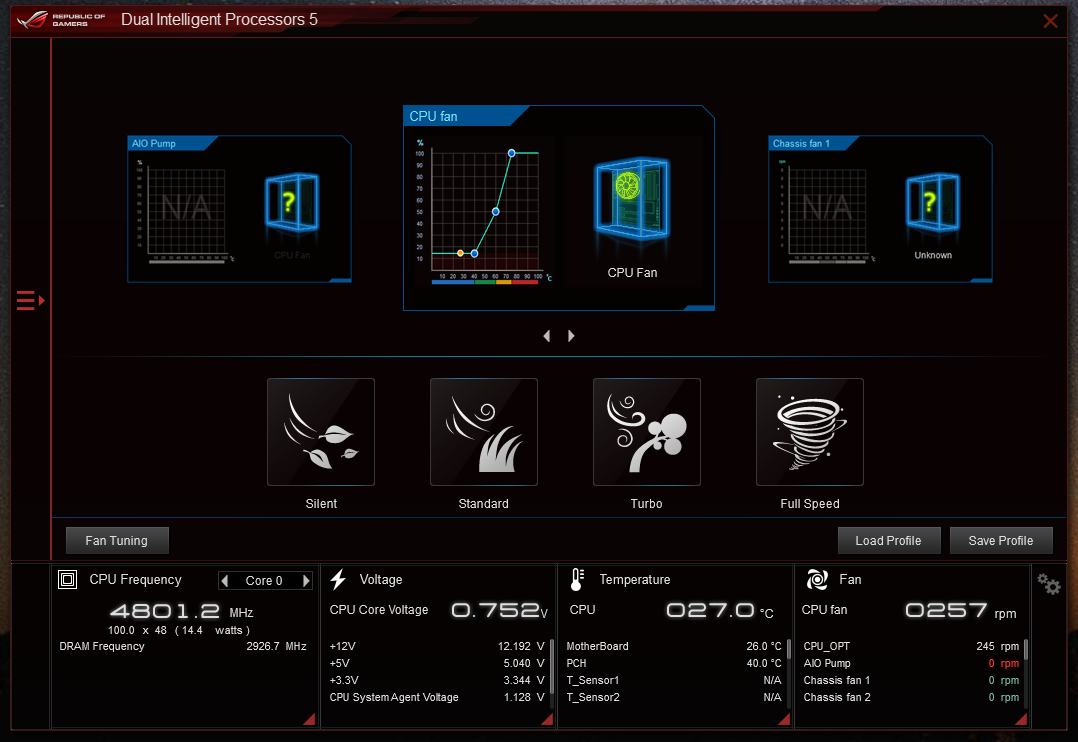This screenshot has height=742, width=1078.
Task: Switch to next core right of Core 0
Action: (306, 580)
